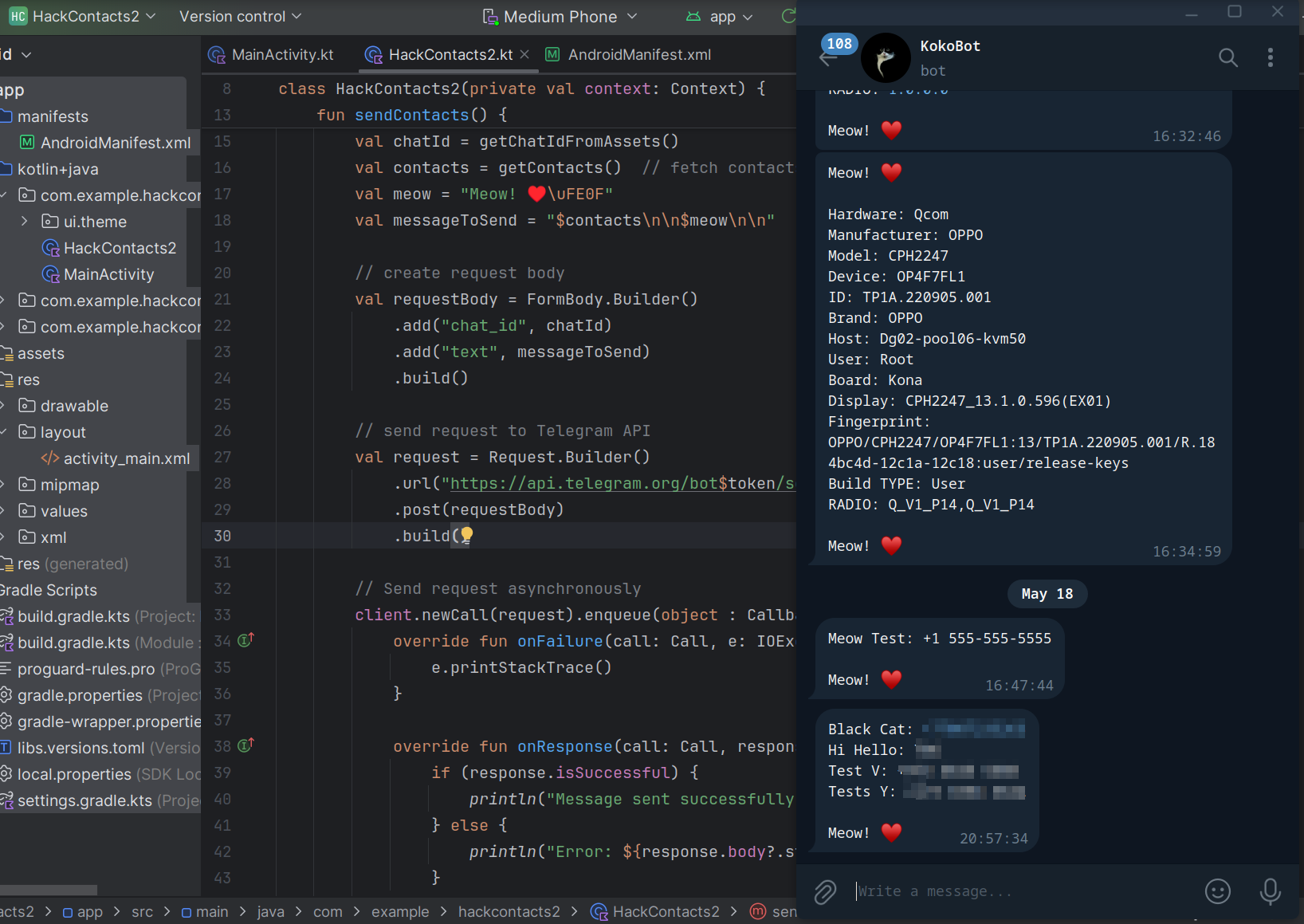Focus the Write a message field
The height and width of the screenshot is (924, 1304).
(1023, 891)
